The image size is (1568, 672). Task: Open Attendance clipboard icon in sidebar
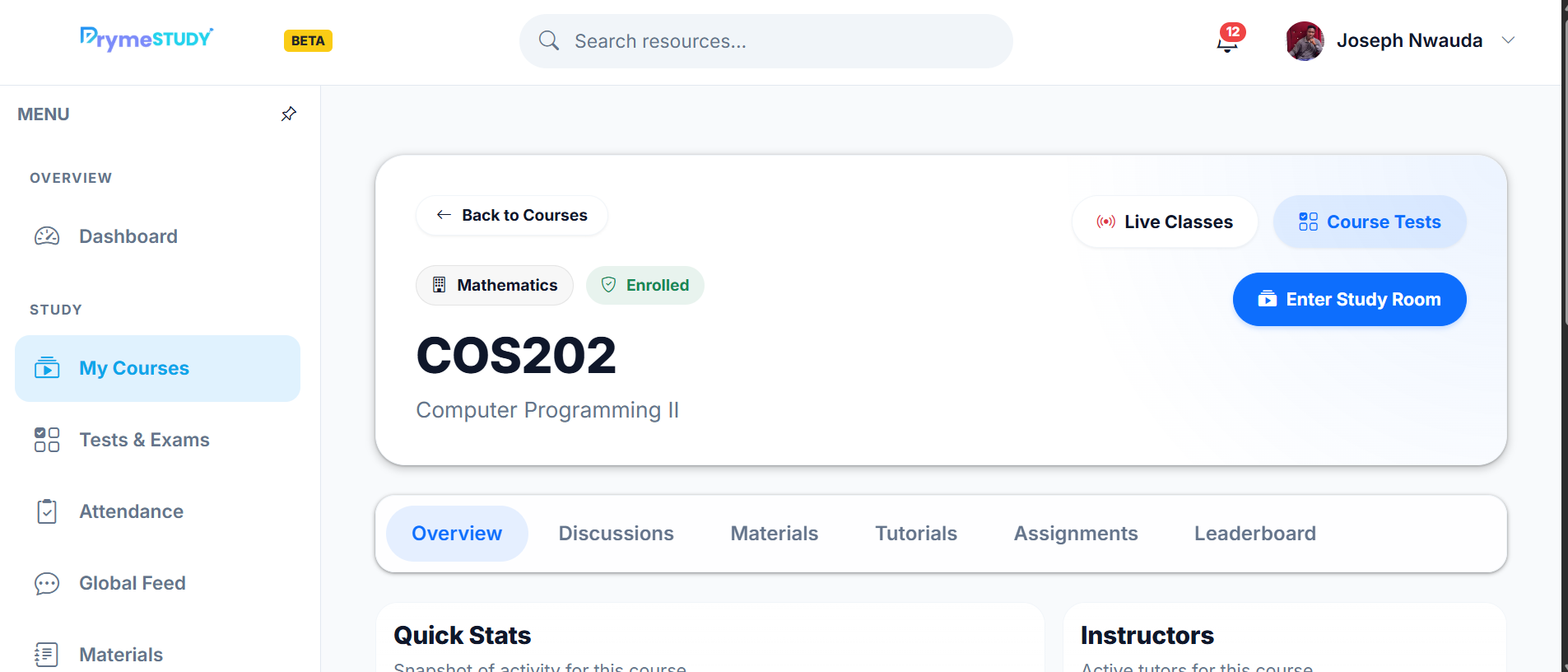point(47,511)
